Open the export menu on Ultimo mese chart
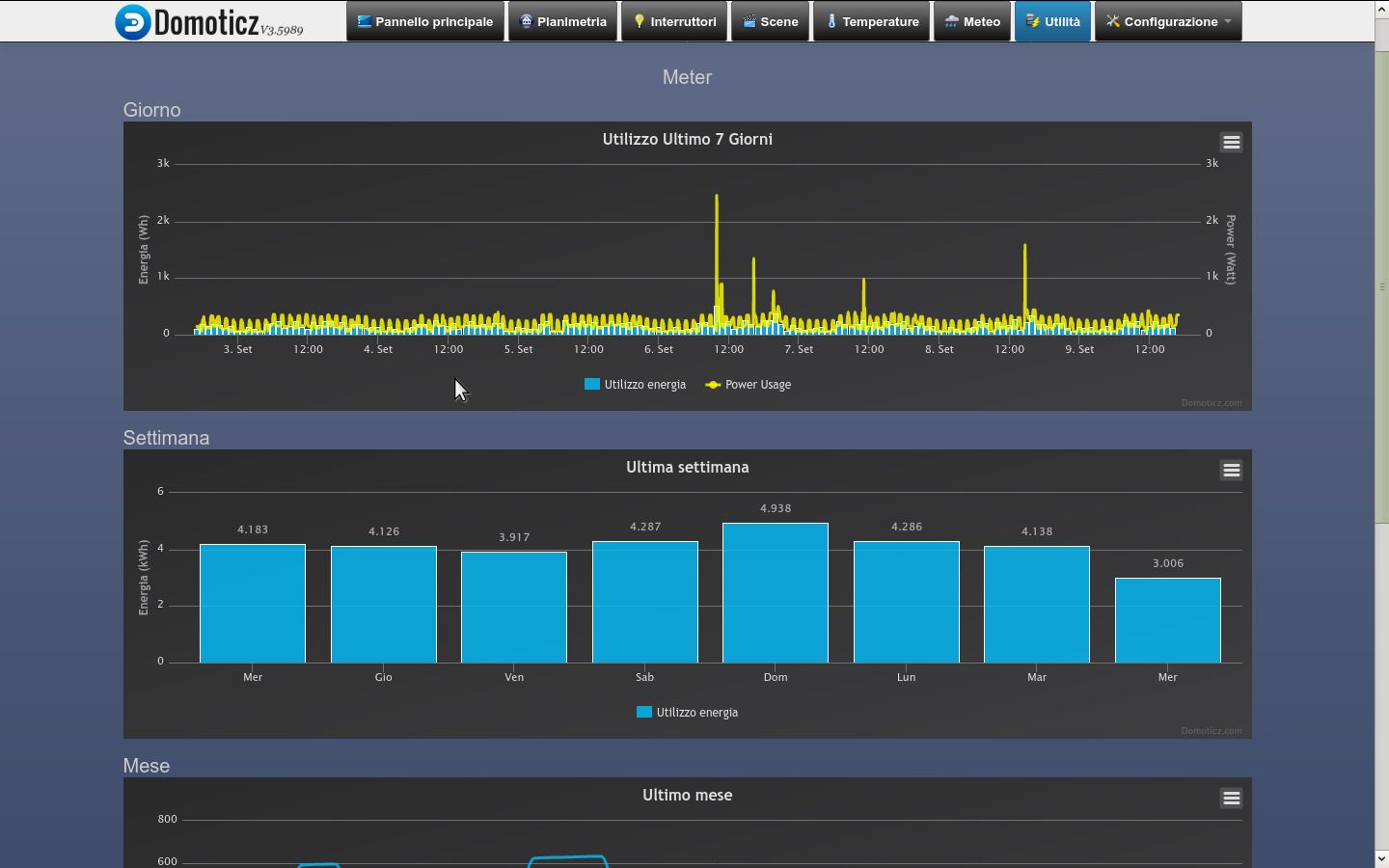 click(x=1232, y=798)
